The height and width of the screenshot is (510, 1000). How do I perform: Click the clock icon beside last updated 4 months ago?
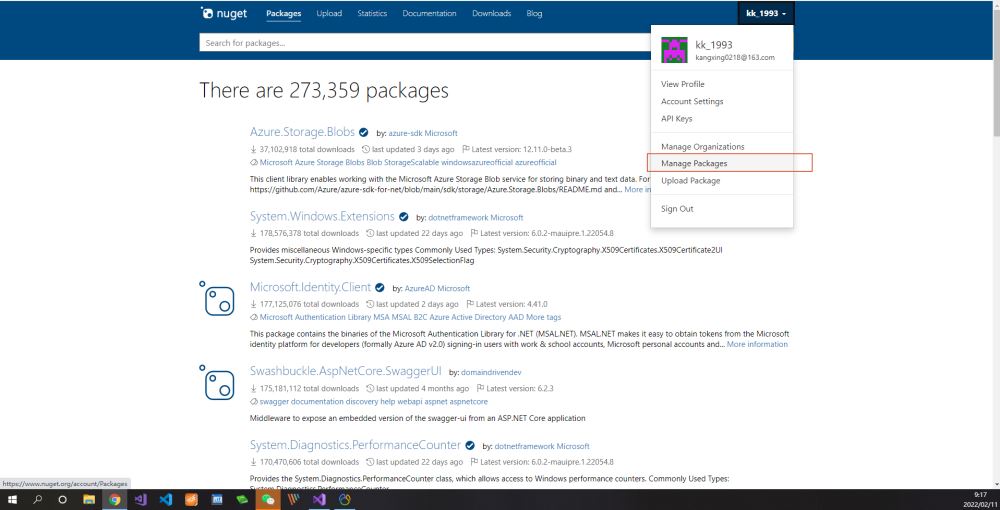tap(370, 388)
